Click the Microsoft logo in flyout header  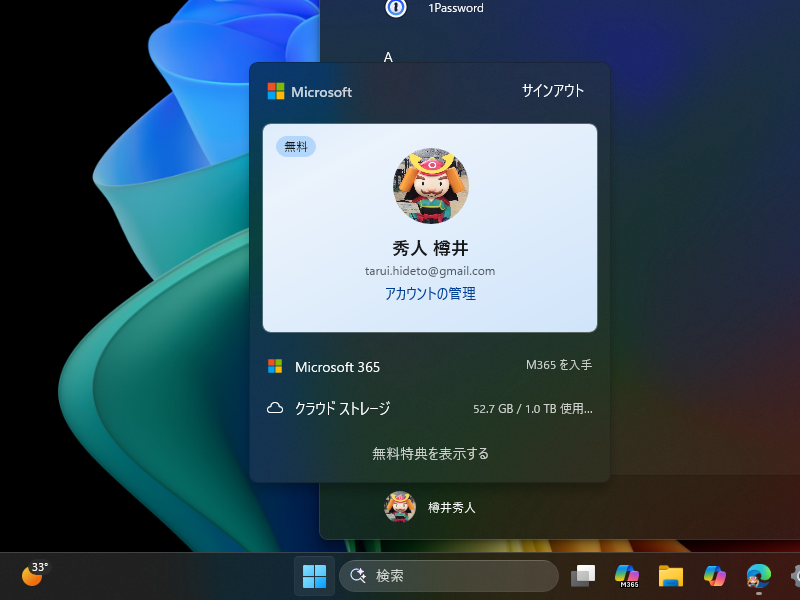tap(276, 91)
